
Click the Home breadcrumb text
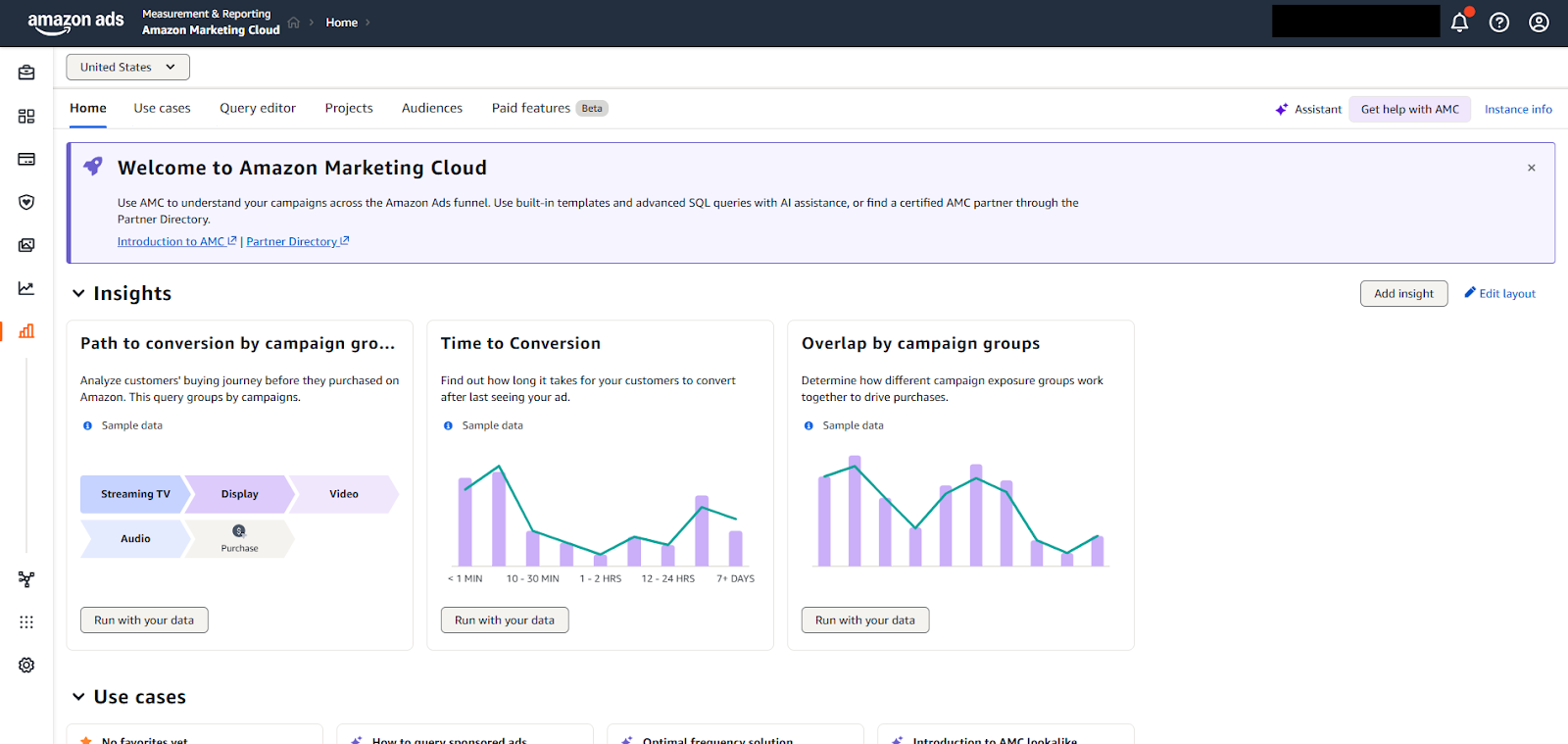341,23
